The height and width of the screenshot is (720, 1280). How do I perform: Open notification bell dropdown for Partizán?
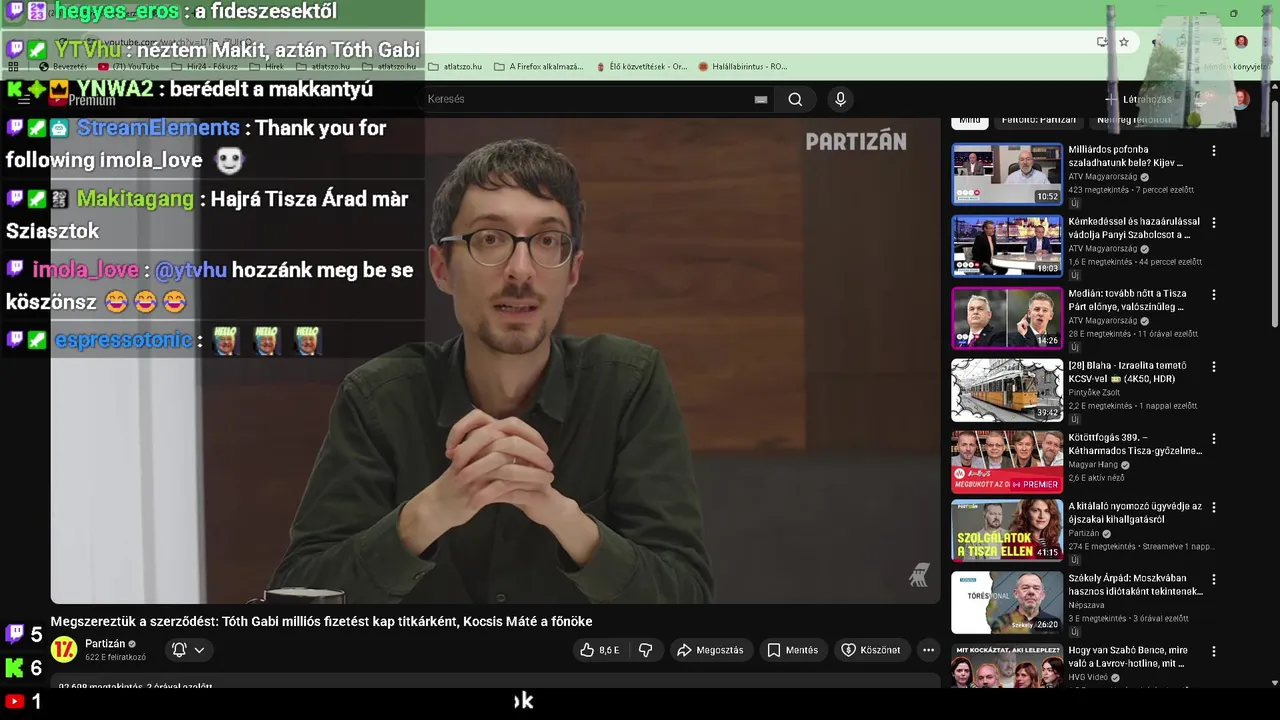click(188, 650)
